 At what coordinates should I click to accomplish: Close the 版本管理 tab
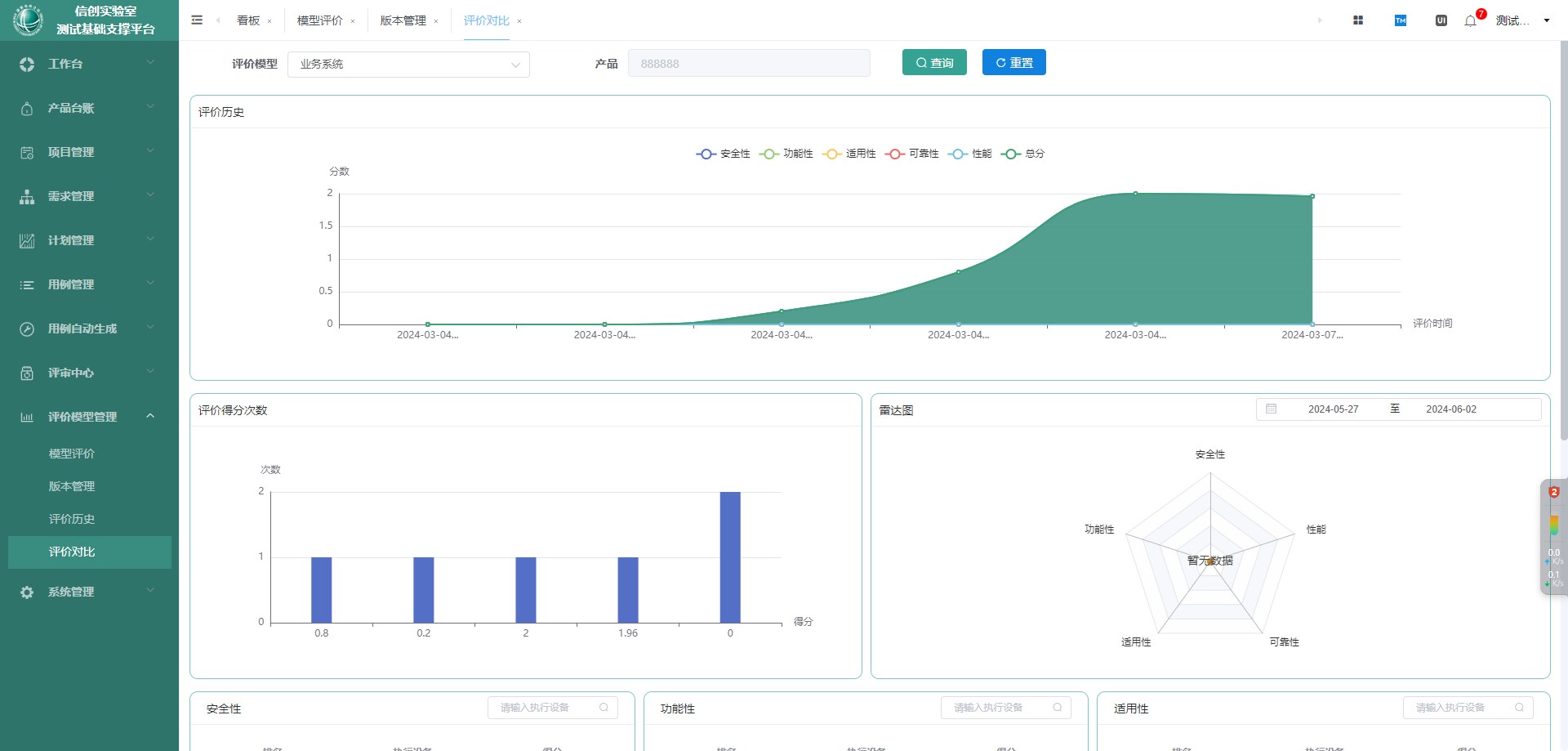click(x=436, y=21)
